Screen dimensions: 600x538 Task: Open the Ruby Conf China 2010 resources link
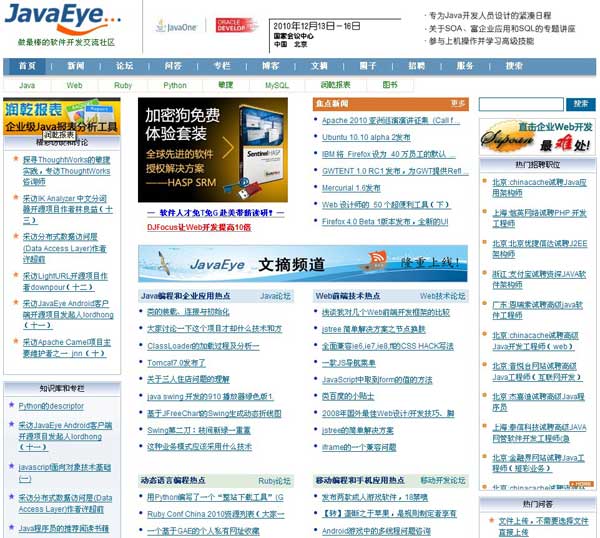216,514
